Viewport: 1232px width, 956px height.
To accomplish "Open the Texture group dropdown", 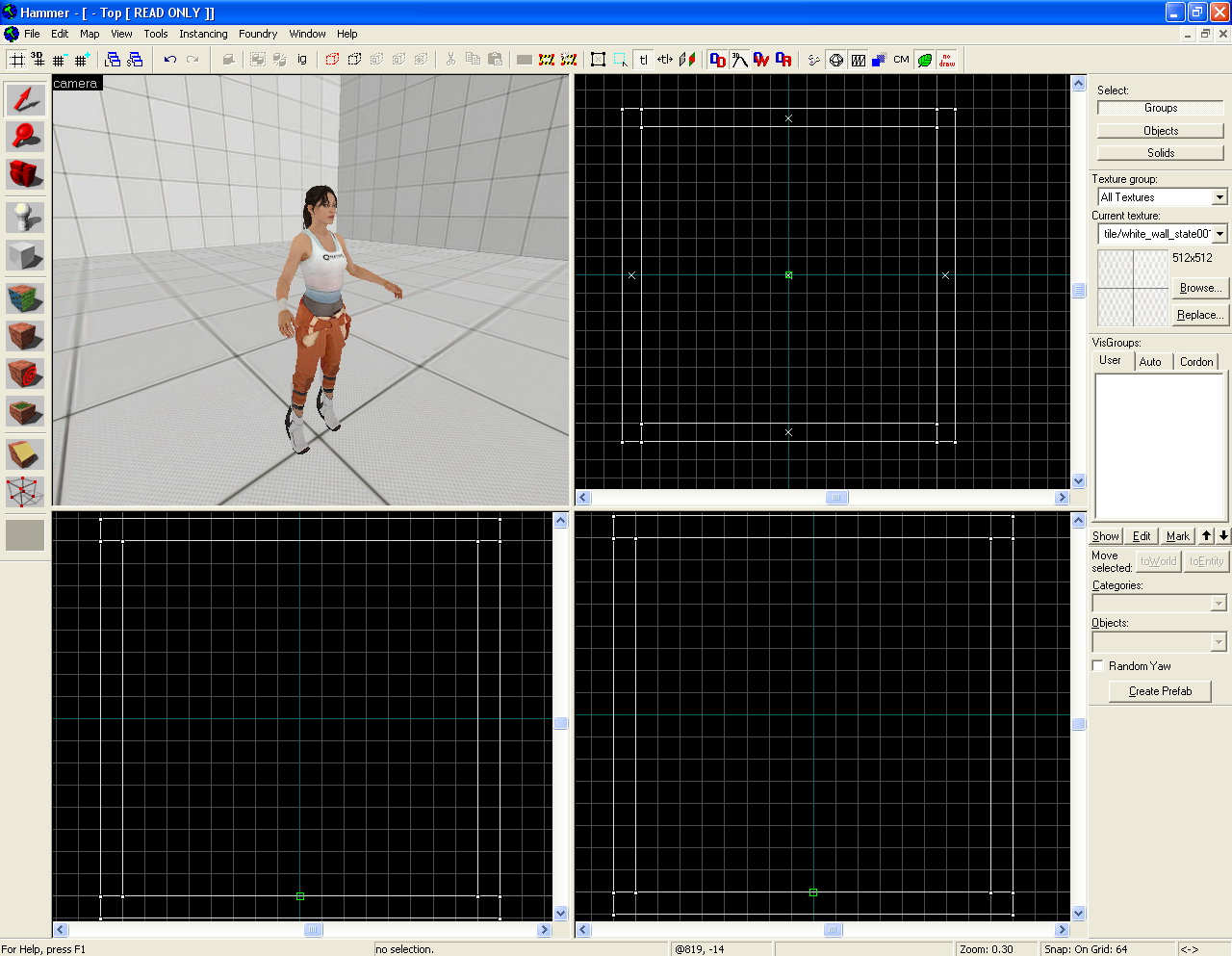I will coord(1219,196).
